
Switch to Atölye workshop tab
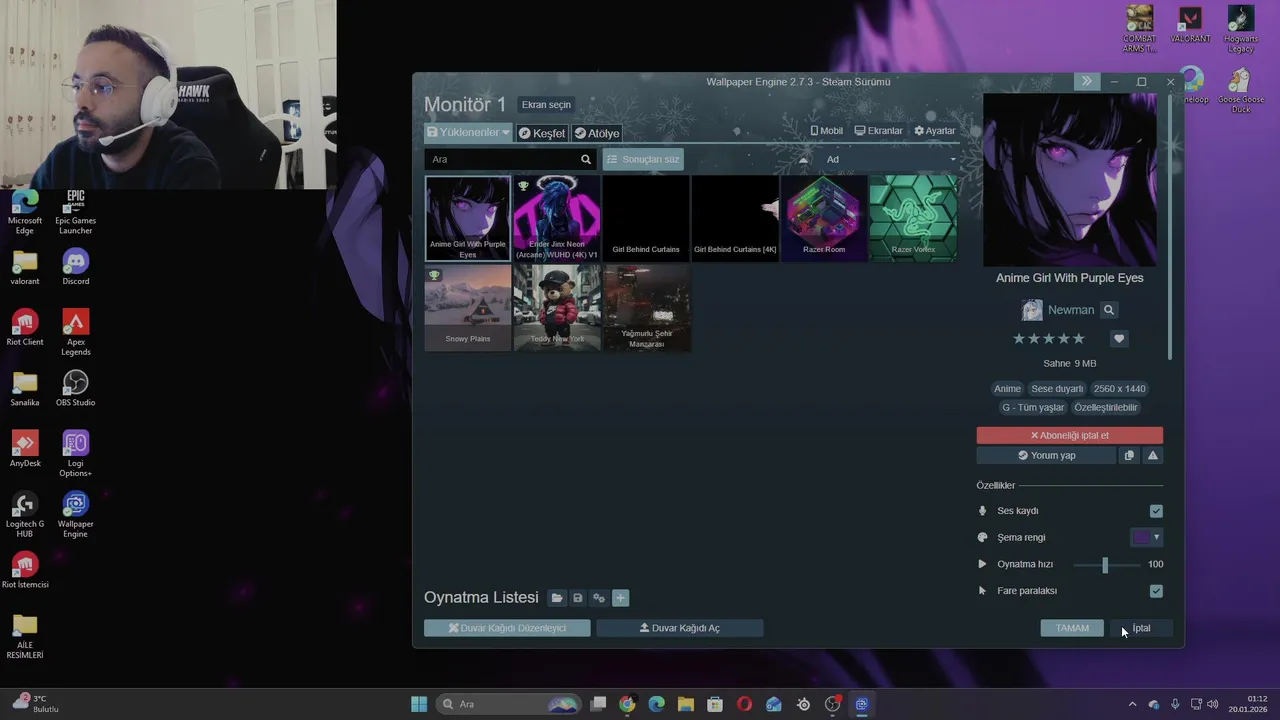click(x=597, y=133)
